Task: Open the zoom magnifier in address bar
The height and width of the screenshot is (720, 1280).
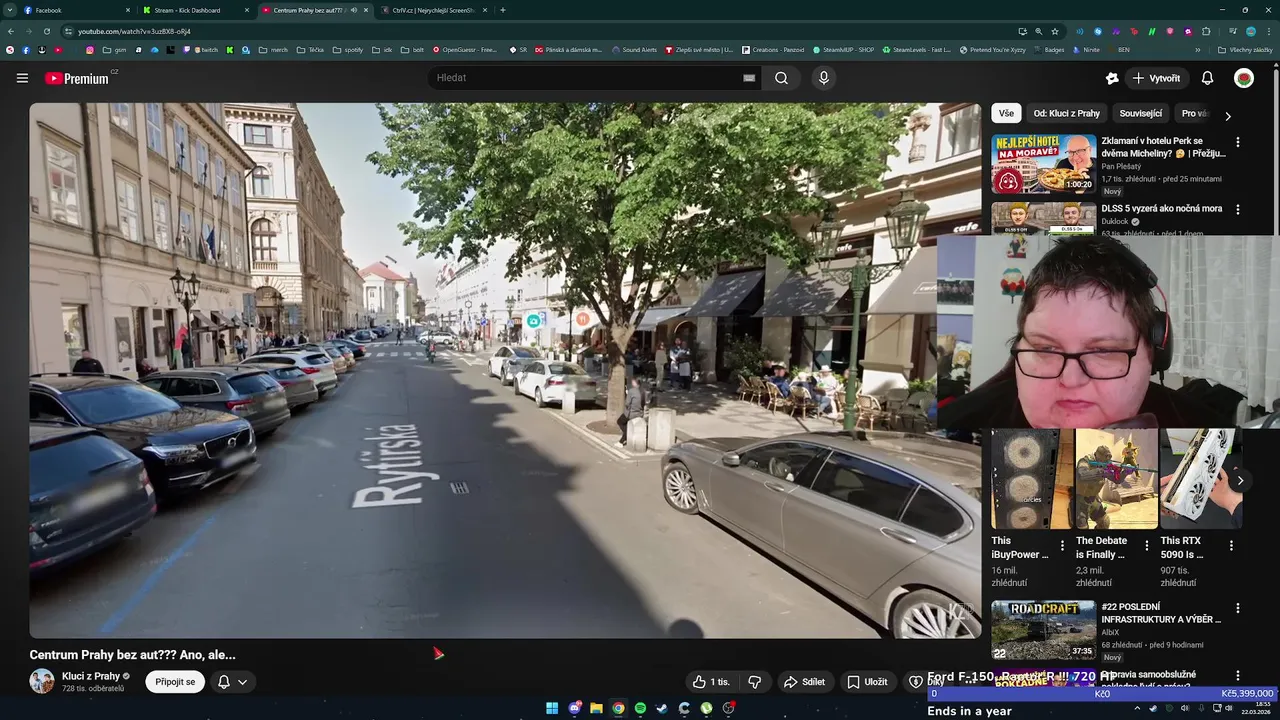Action: click(x=1038, y=31)
